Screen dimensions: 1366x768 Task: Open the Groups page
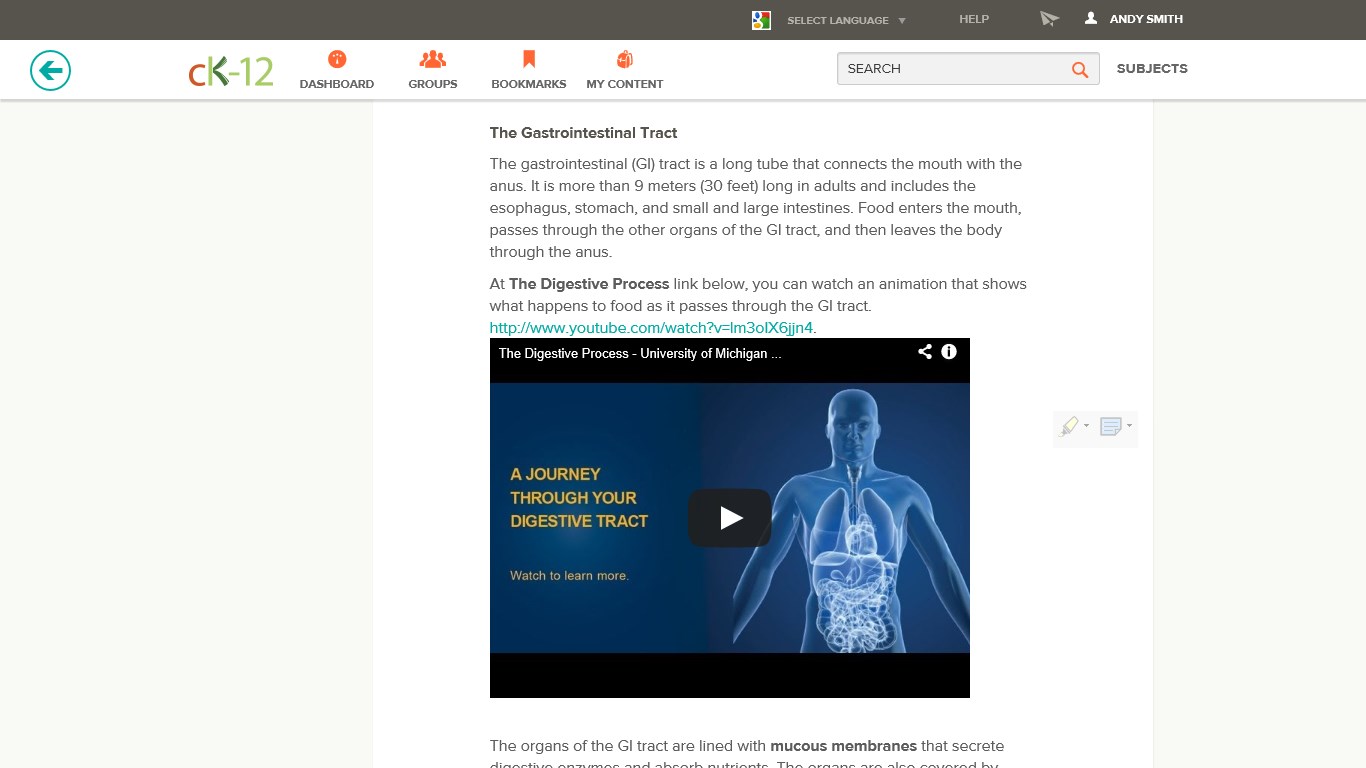(x=432, y=70)
